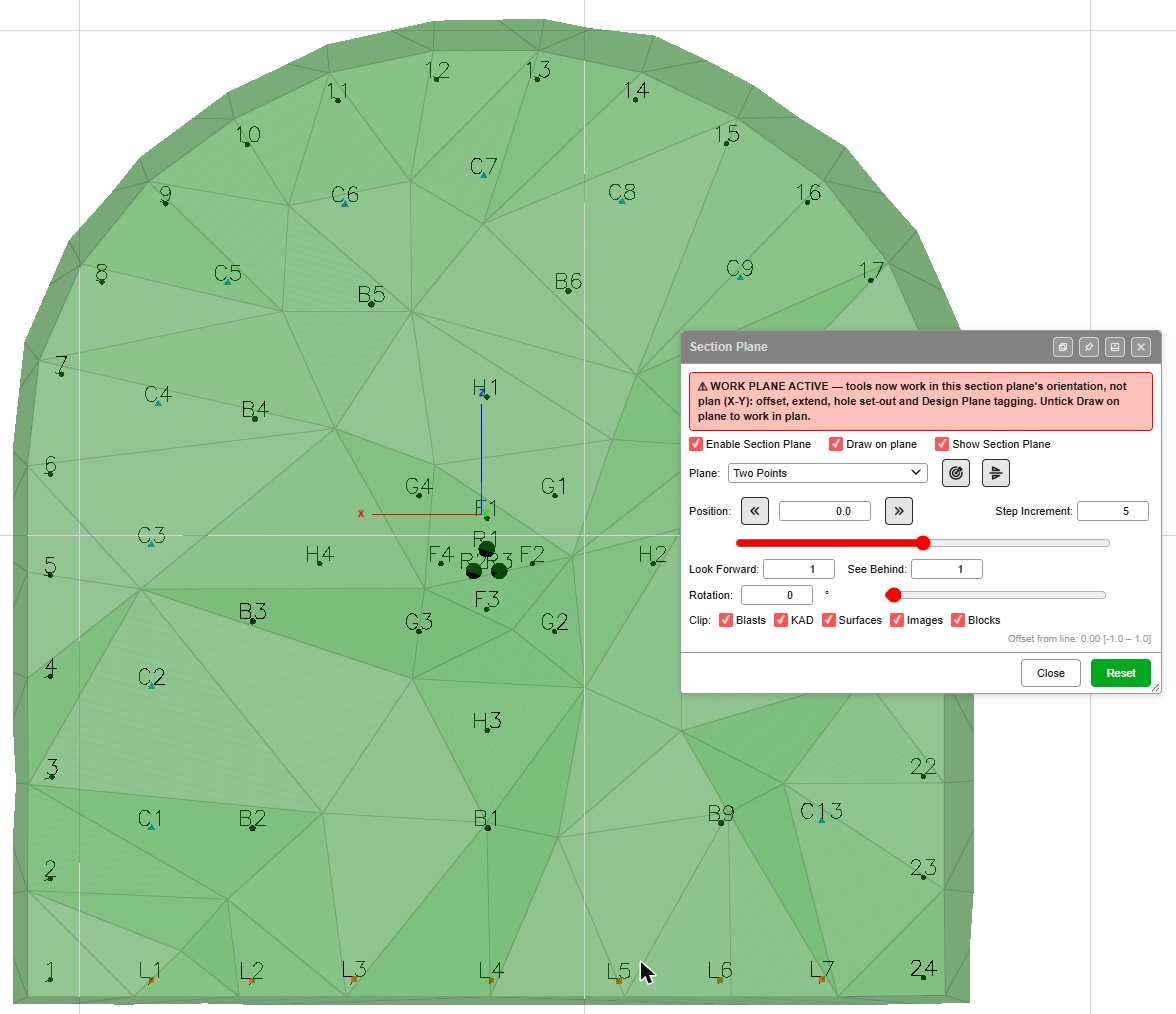Click the Position value field

[x=824, y=511]
